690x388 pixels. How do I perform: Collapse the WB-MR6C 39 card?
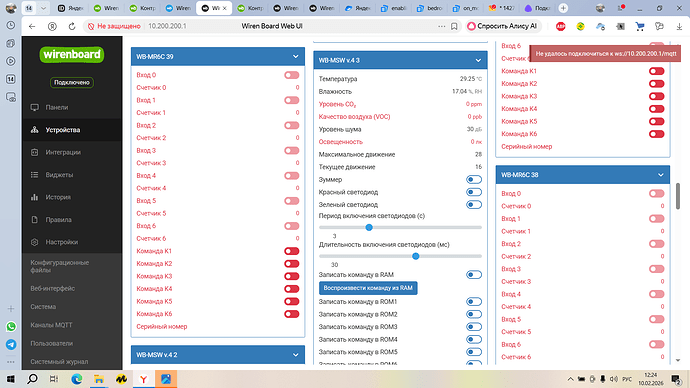tap(295, 57)
